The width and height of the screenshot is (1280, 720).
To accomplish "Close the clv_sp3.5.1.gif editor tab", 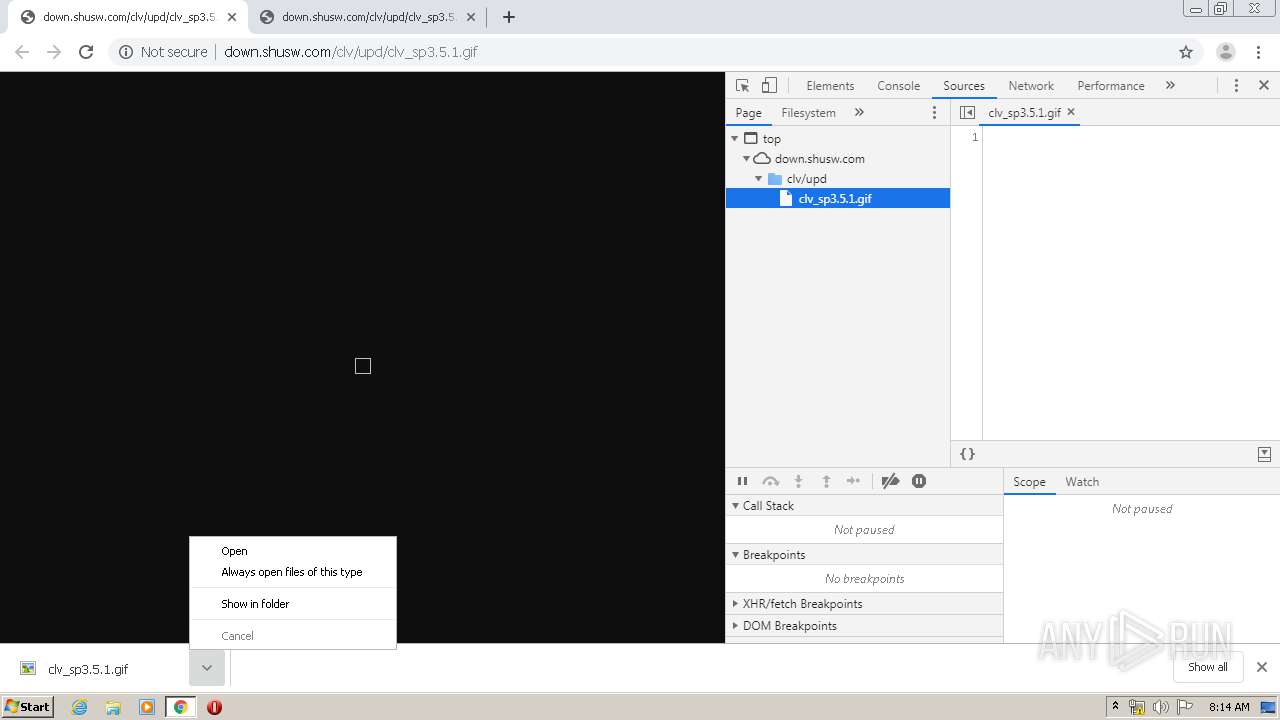I will click(1071, 112).
